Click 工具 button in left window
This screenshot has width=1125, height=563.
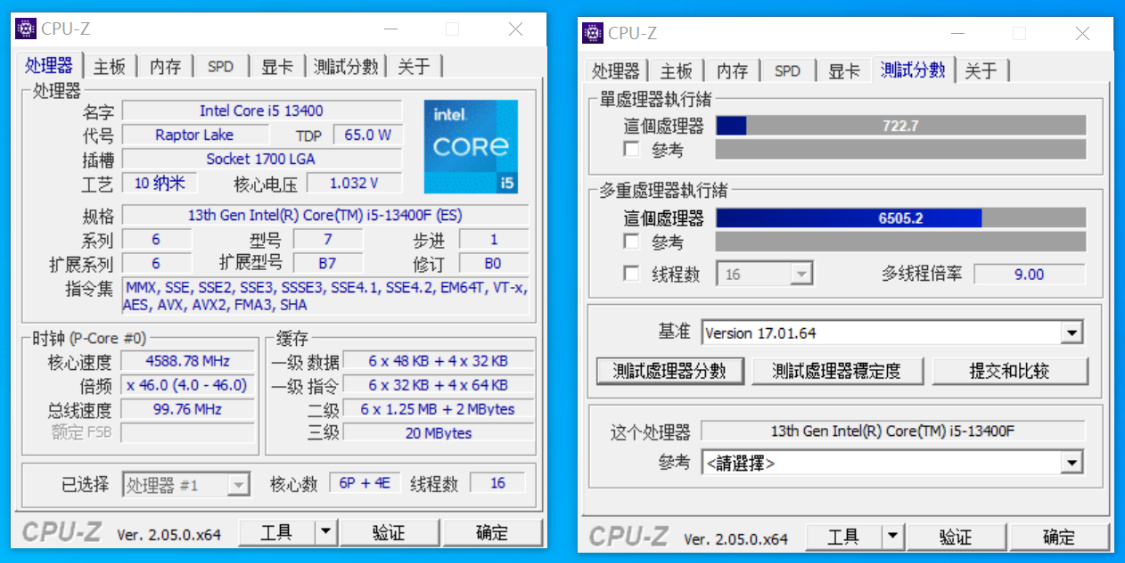click(x=276, y=532)
